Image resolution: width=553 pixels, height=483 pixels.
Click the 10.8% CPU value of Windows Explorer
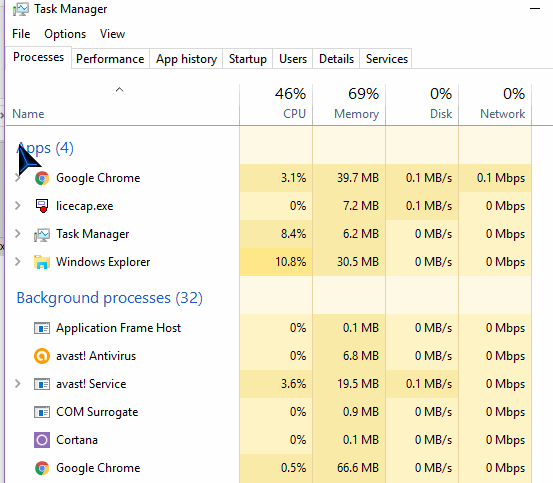click(x=291, y=262)
